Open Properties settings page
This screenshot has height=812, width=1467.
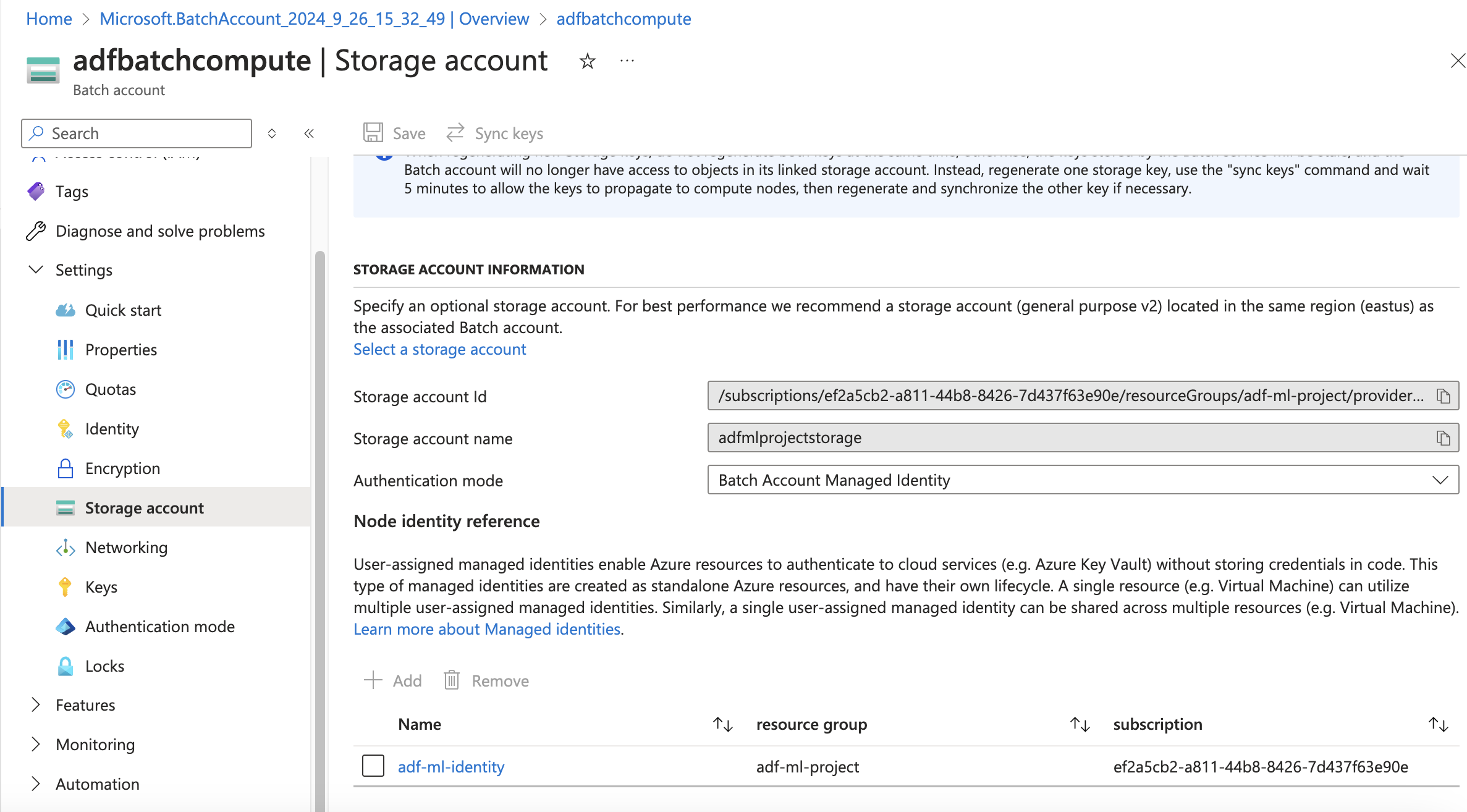pyautogui.click(x=121, y=350)
